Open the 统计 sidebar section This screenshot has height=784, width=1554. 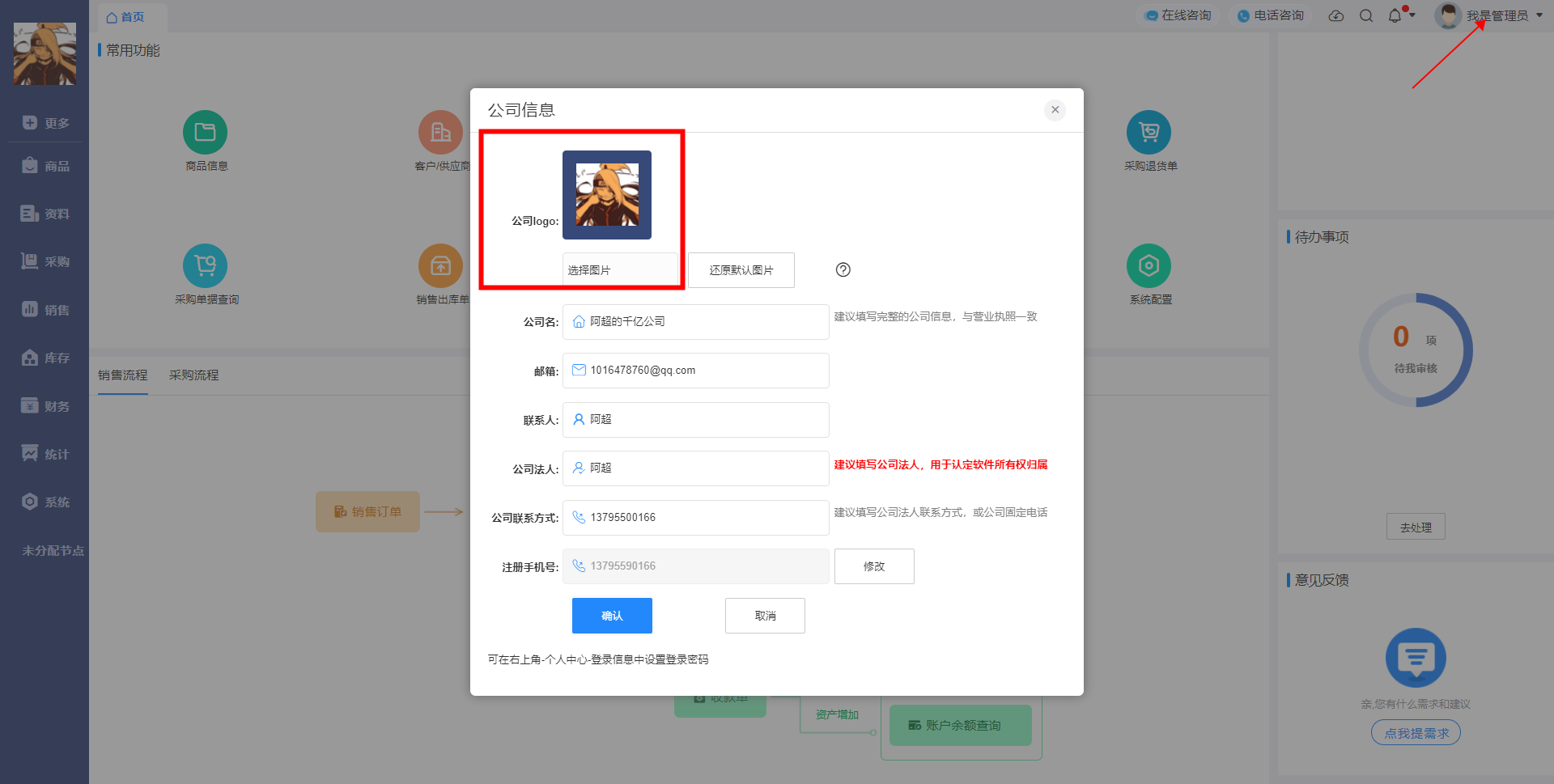click(45, 454)
